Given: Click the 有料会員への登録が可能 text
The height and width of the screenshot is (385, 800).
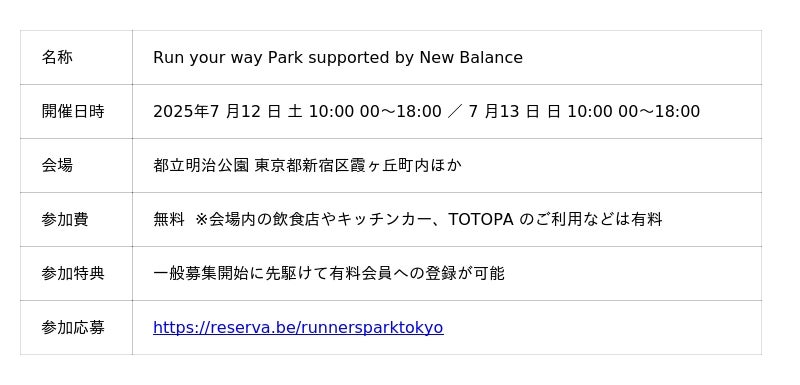Looking at the screenshot, I should tap(417, 273).
